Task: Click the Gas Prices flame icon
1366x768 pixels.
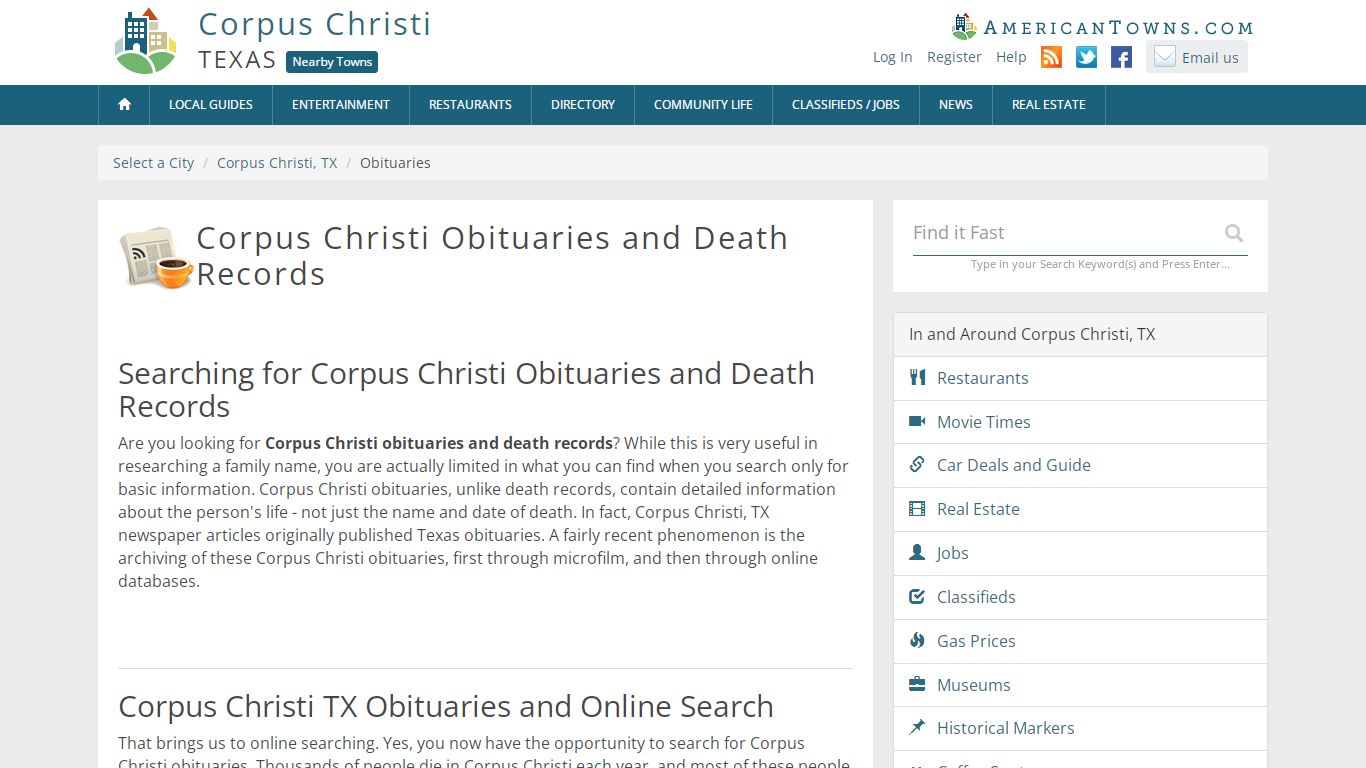Action: pyautogui.click(x=917, y=640)
